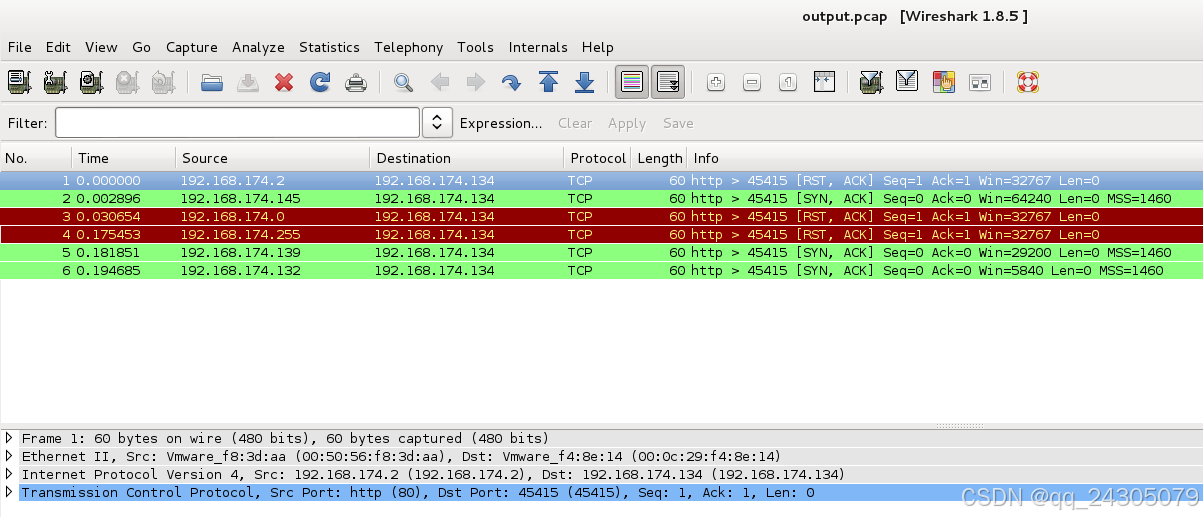This screenshot has height=517, width=1203.
Task: Open the filter history dropdown
Action: coord(437,123)
